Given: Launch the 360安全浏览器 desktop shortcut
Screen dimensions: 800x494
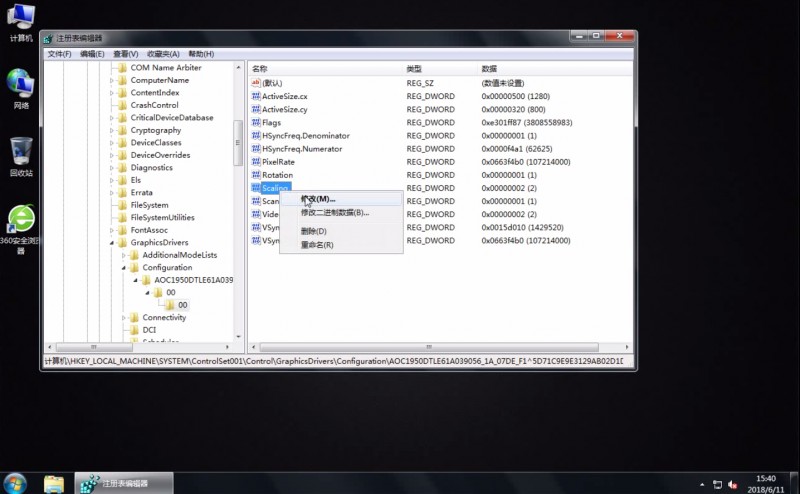Looking at the screenshot, I should point(21,229).
